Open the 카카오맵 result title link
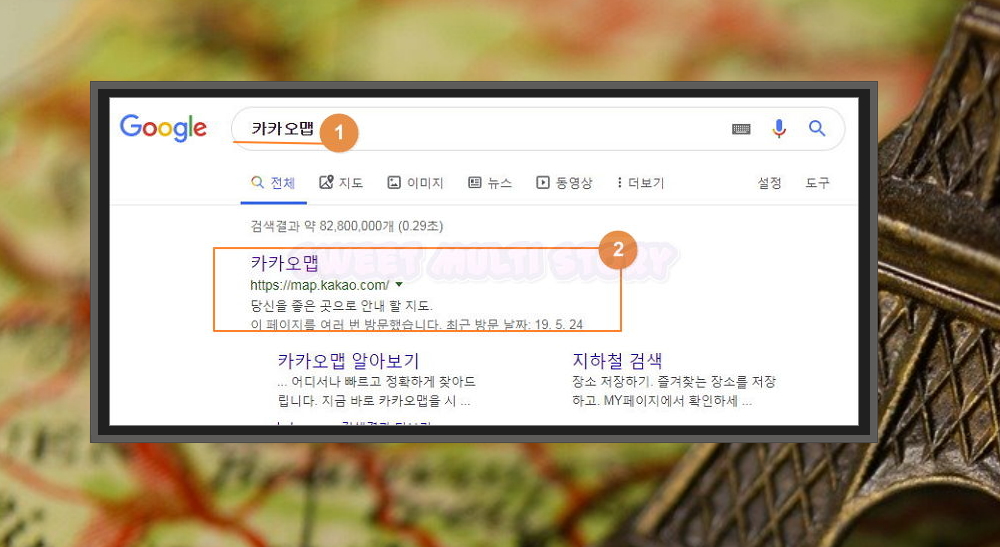Image resolution: width=1000 pixels, height=547 pixels. pos(284,263)
